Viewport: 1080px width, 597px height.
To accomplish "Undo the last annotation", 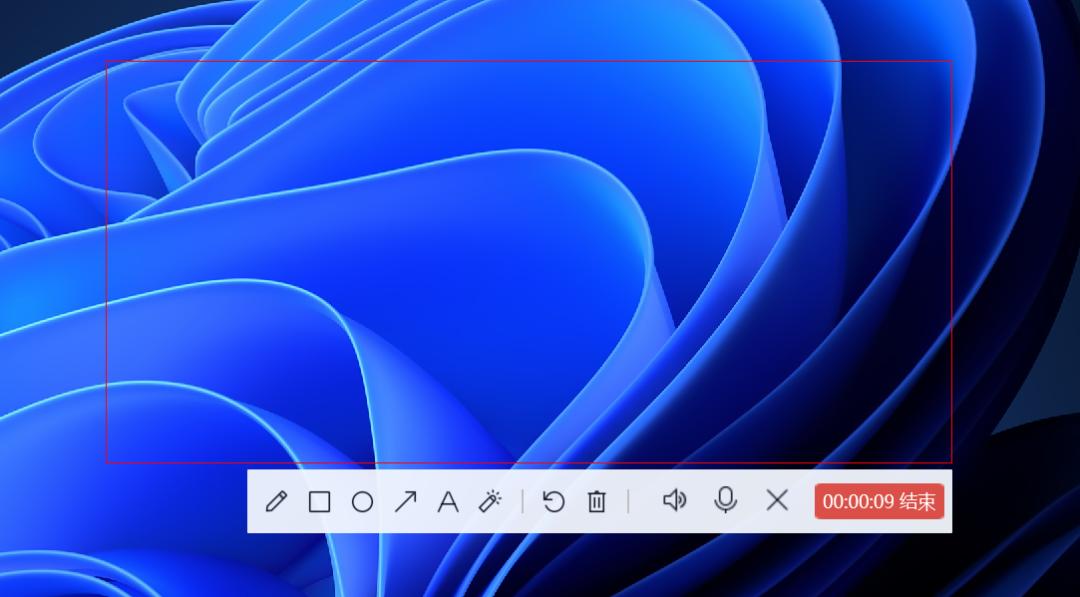I will (x=554, y=501).
